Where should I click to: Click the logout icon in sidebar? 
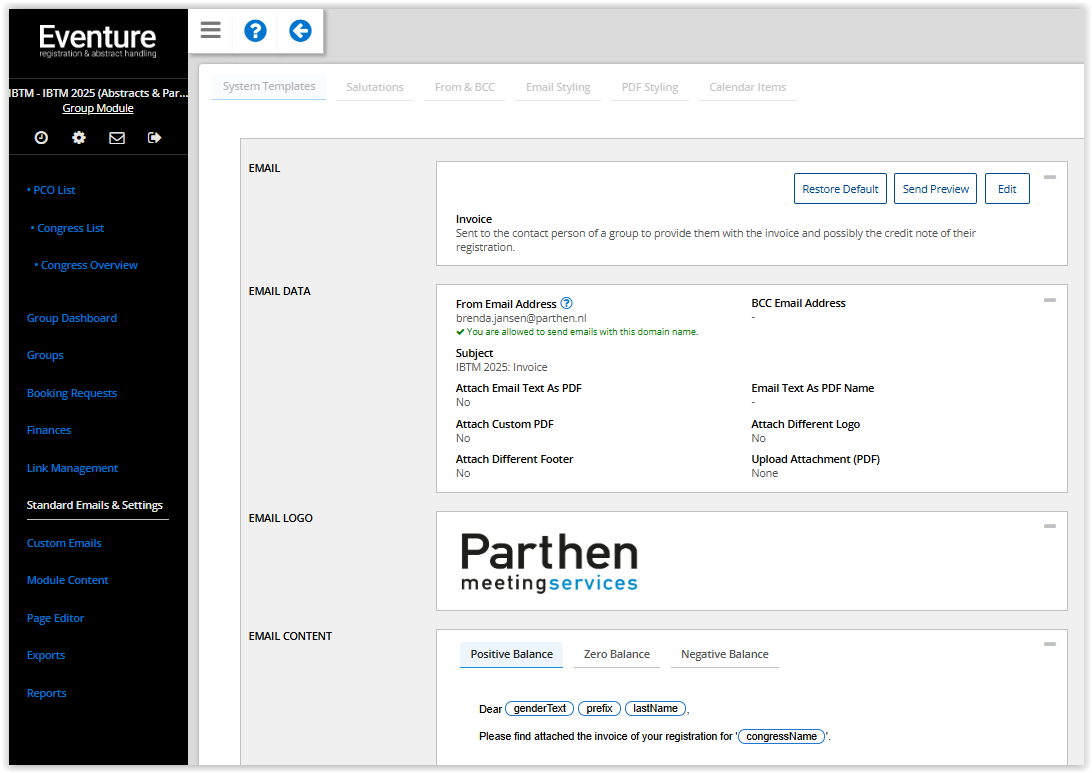(x=154, y=138)
